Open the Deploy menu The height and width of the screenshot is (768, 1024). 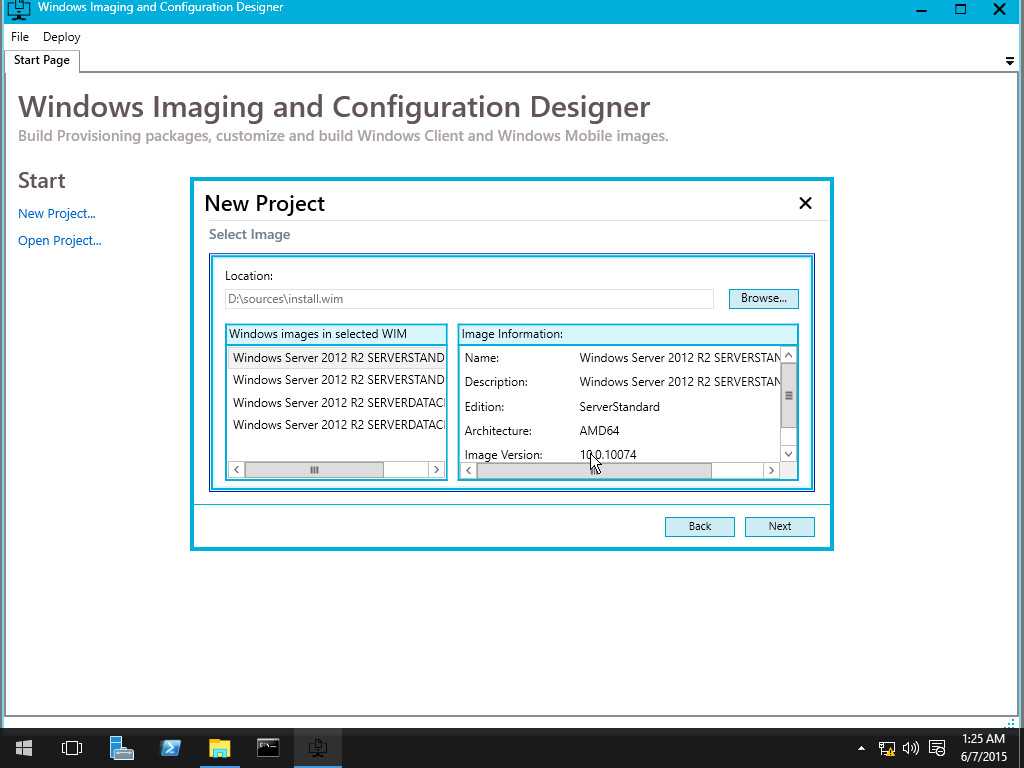pyautogui.click(x=62, y=37)
